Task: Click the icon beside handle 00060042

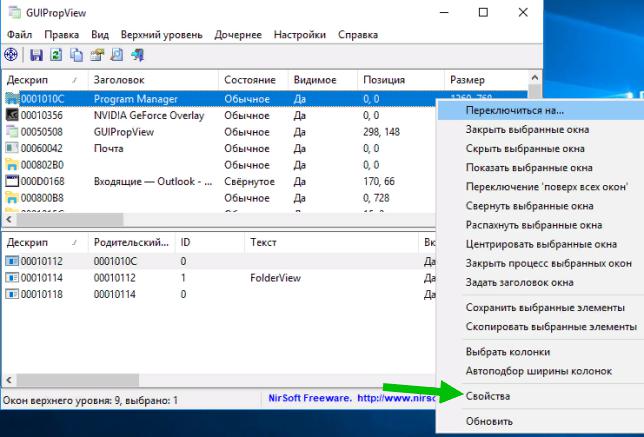Action: pyautogui.click(x=12, y=148)
